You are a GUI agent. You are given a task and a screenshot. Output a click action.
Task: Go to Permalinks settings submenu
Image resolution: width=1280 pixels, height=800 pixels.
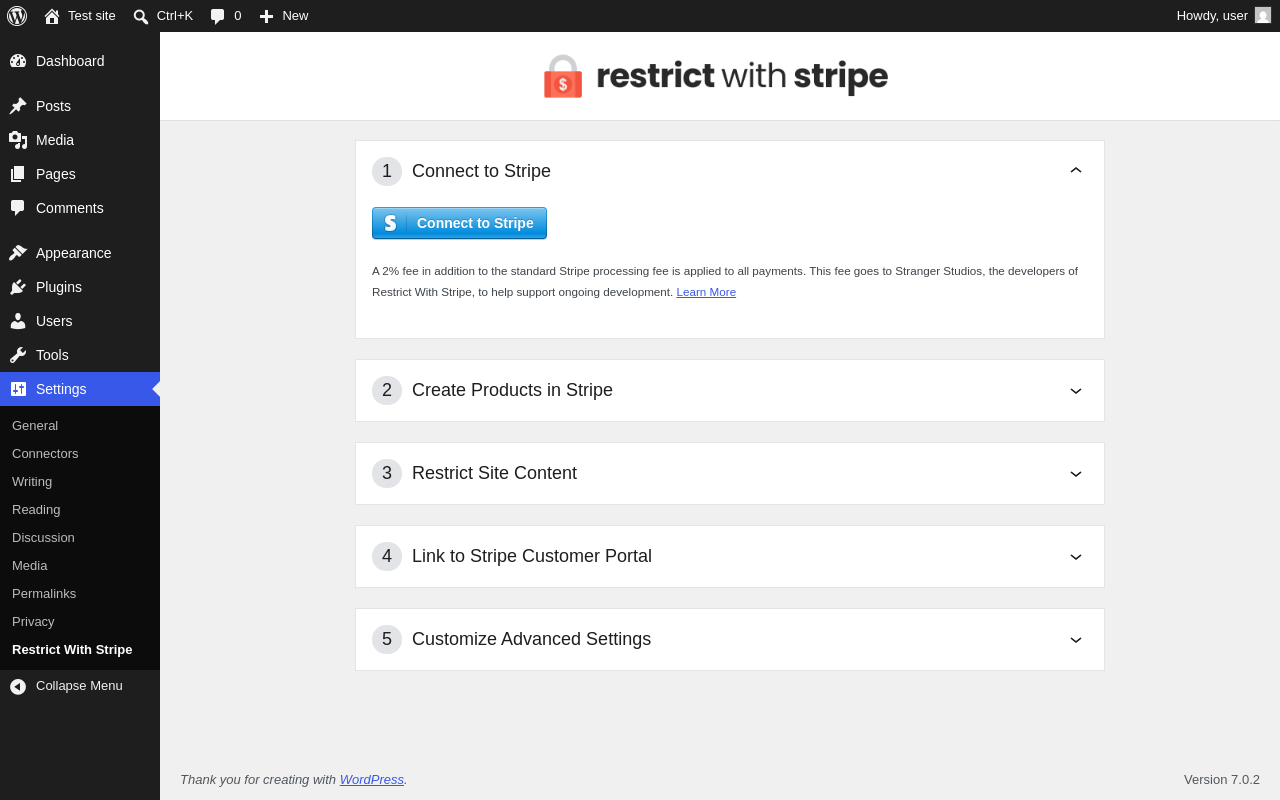click(x=44, y=593)
